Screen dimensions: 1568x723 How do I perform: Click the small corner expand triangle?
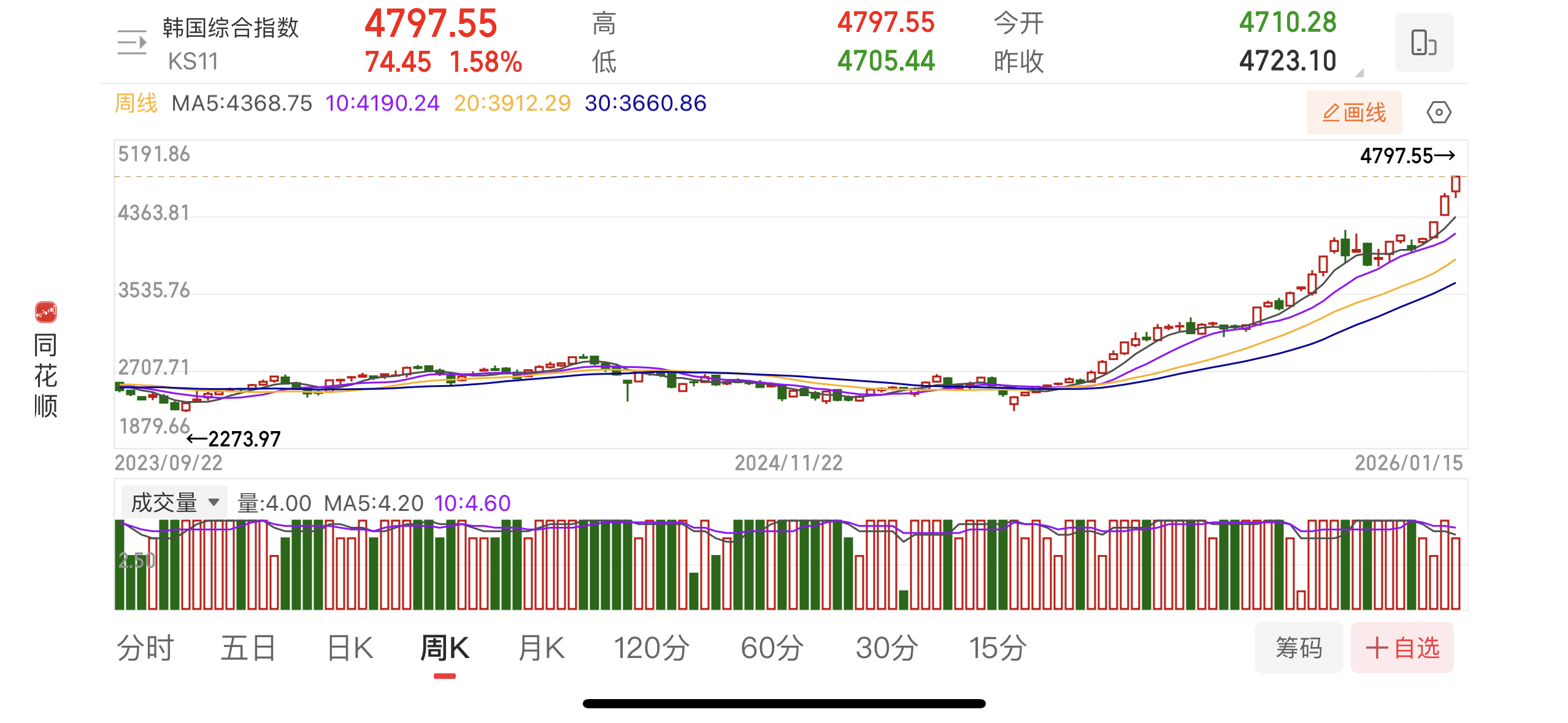(x=1359, y=73)
